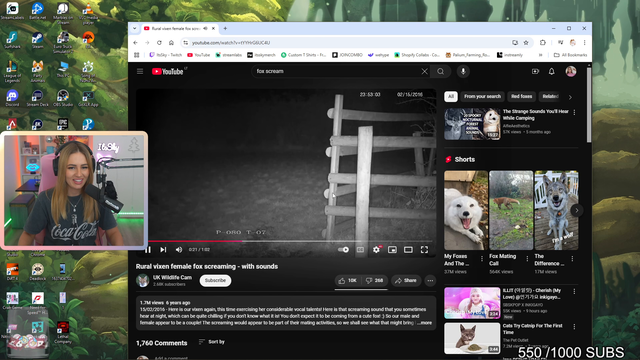Expand description with ...more
The height and width of the screenshot is (360, 640).
(x=424, y=322)
